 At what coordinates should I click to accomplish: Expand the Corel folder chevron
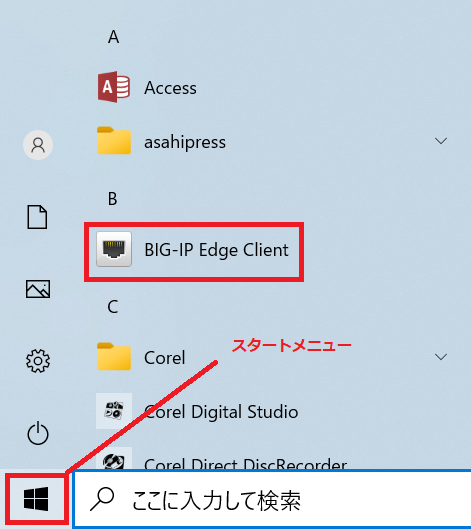tap(441, 357)
